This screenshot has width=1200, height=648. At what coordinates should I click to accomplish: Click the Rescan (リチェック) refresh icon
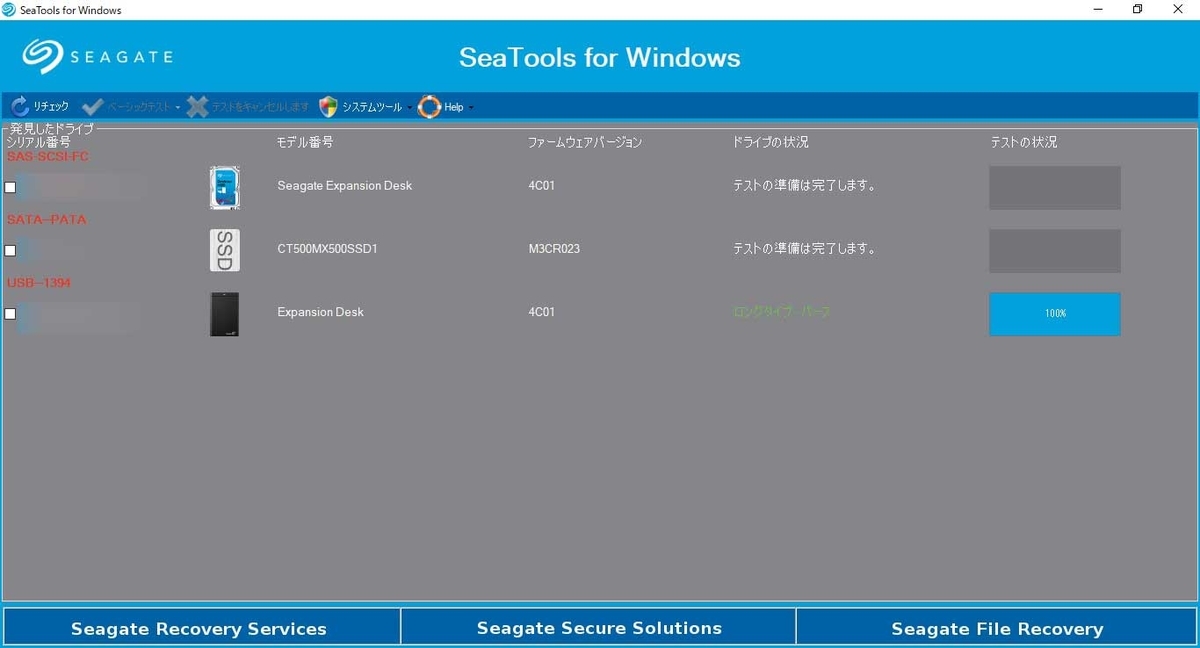tap(20, 107)
